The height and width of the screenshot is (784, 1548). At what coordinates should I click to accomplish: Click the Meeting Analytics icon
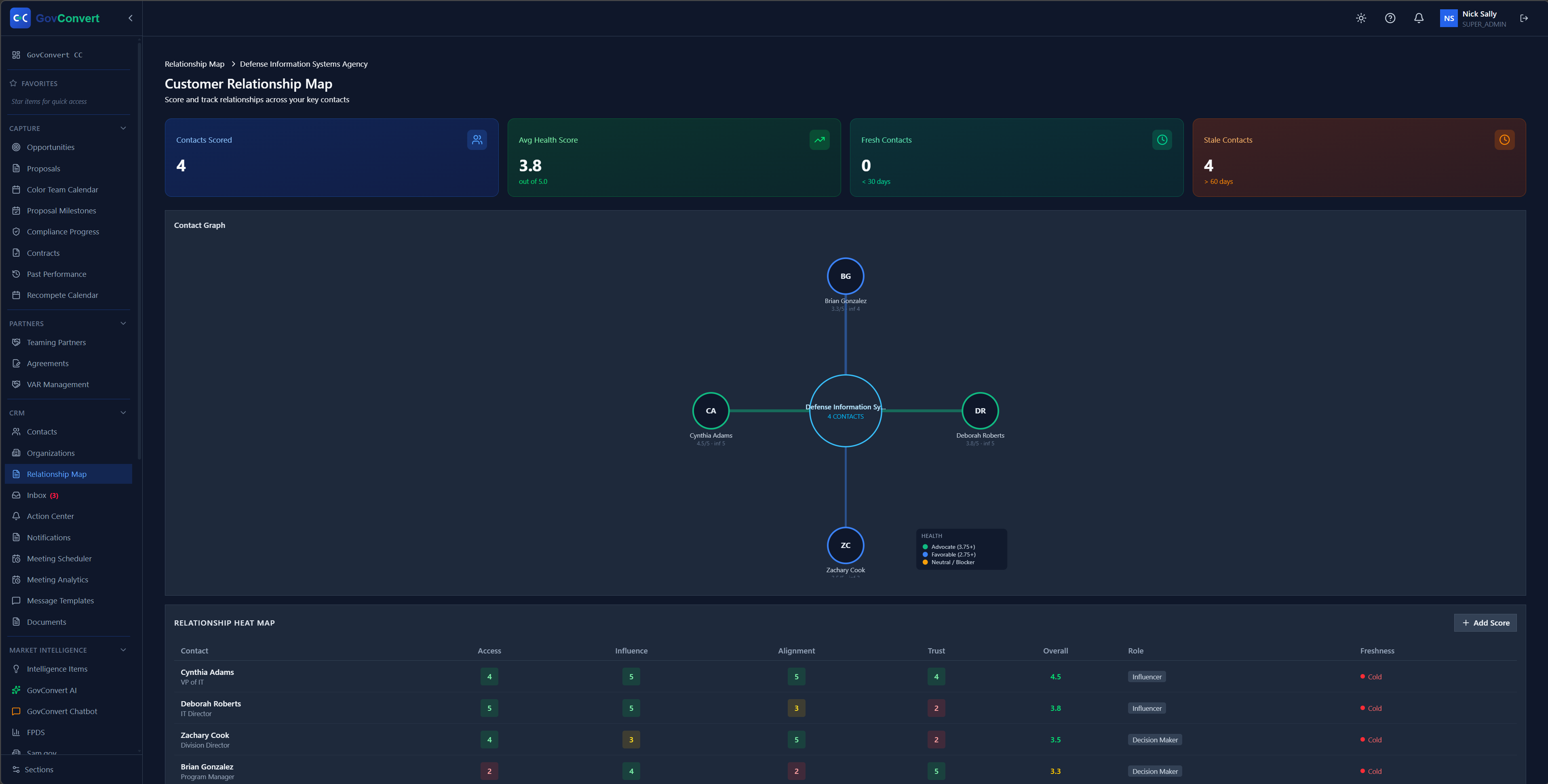tap(16, 580)
